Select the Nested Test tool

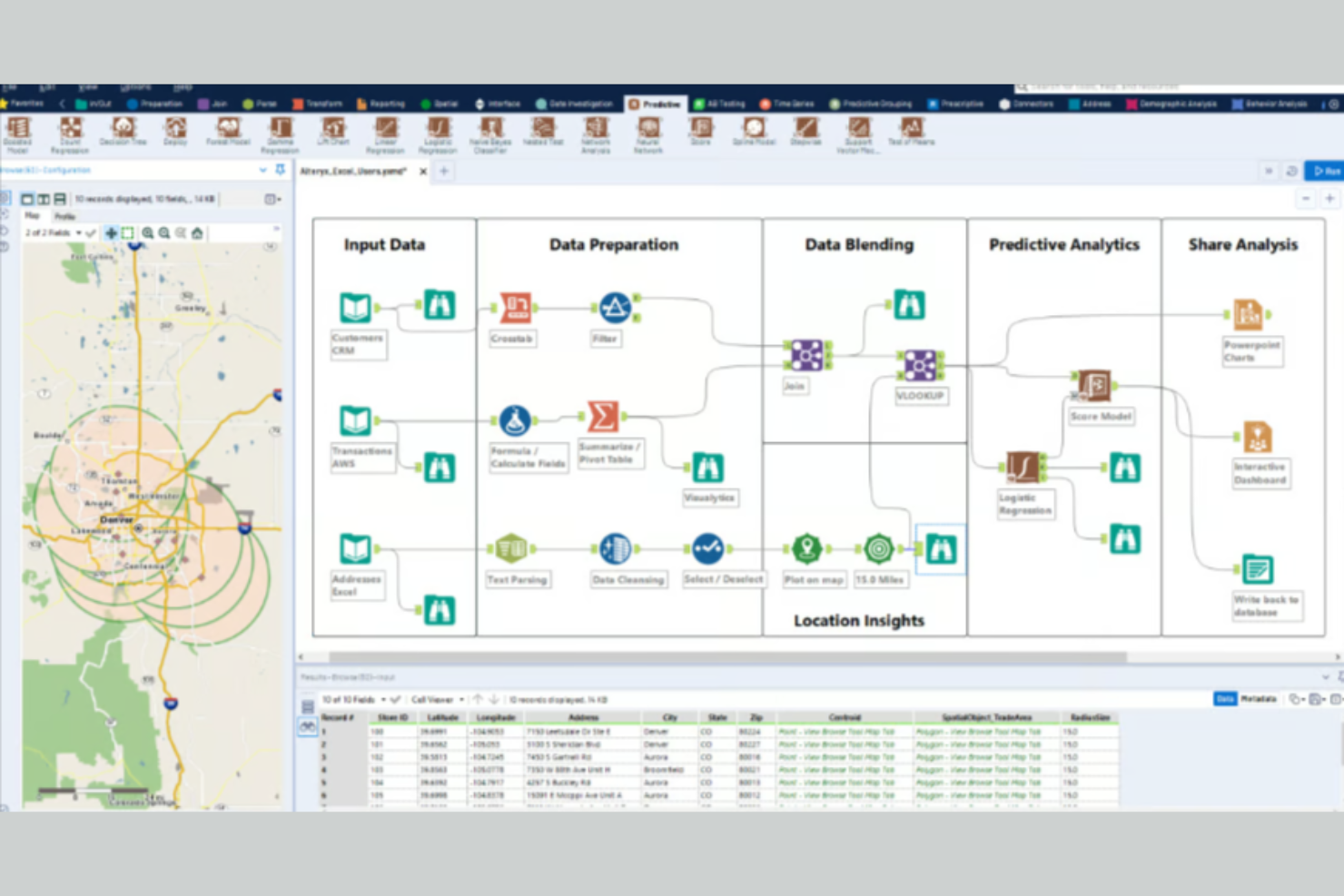pyautogui.click(x=543, y=132)
